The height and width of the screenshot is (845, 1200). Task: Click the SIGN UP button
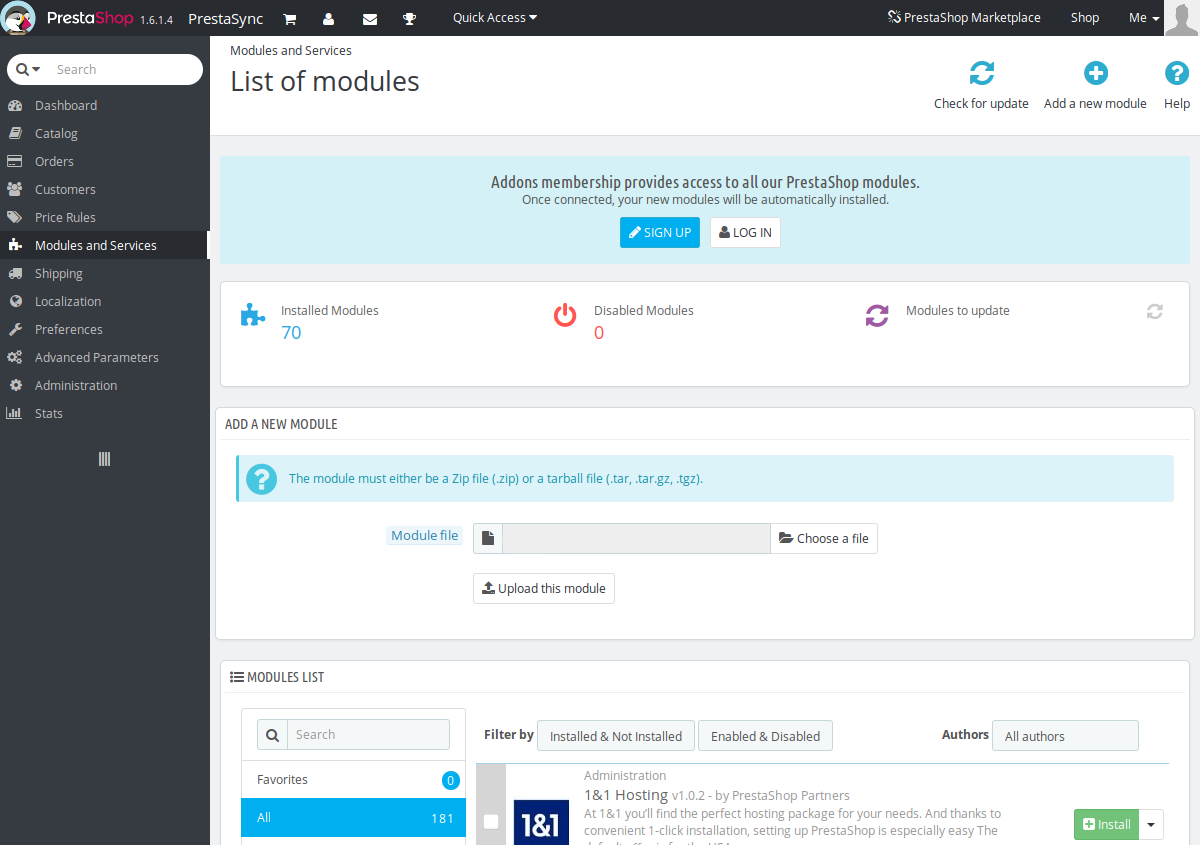pos(660,232)
